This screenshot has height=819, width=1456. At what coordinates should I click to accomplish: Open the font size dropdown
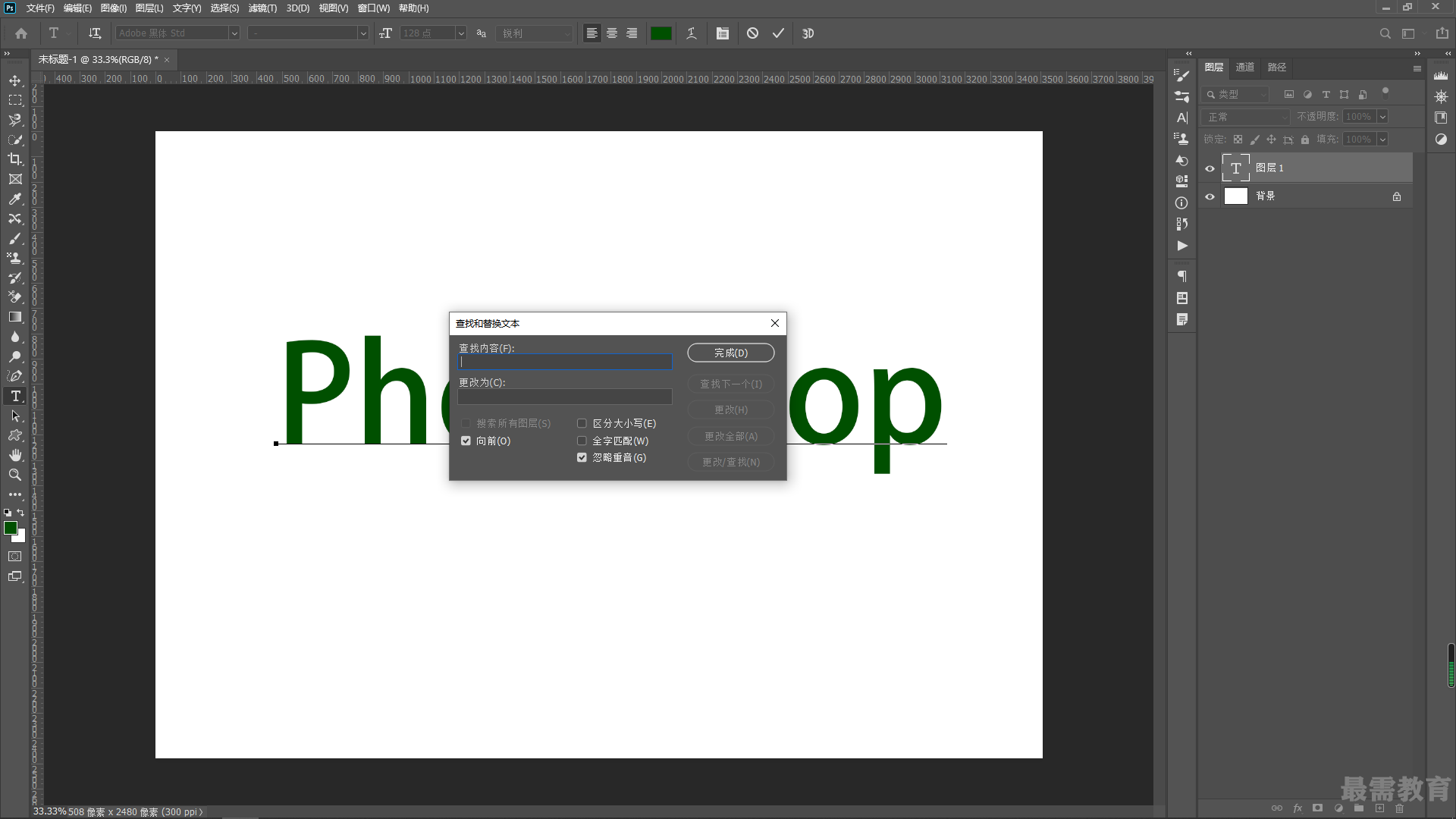point(460,33)
